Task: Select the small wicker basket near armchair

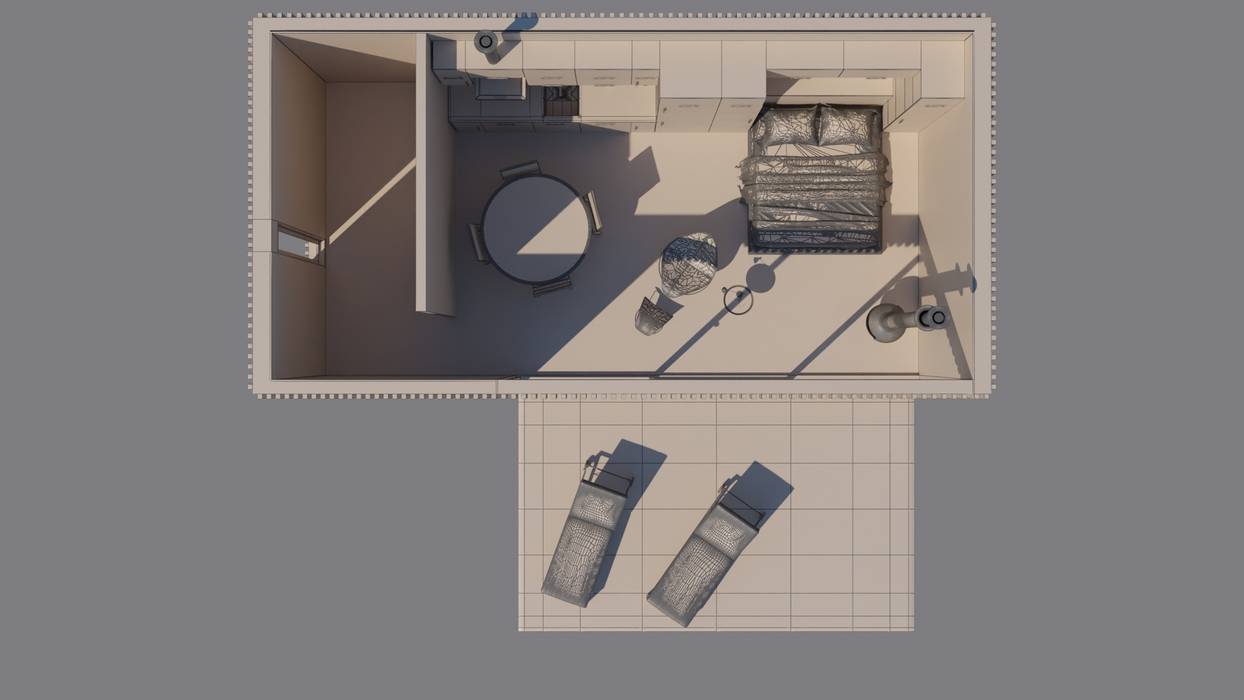Action: [x=653, y=315]
